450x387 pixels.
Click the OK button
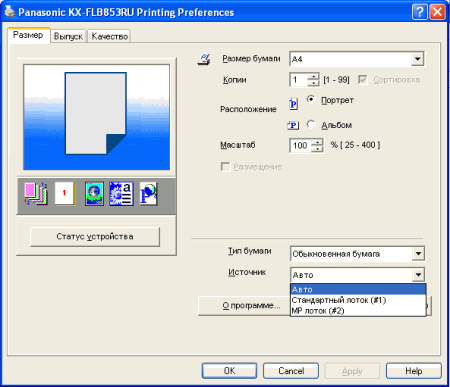[x=229, y=371]
